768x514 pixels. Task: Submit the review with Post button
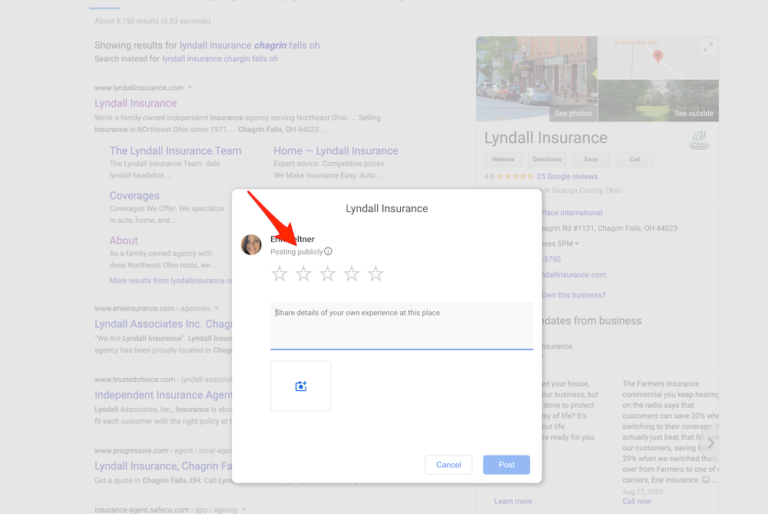pos(506,465)
